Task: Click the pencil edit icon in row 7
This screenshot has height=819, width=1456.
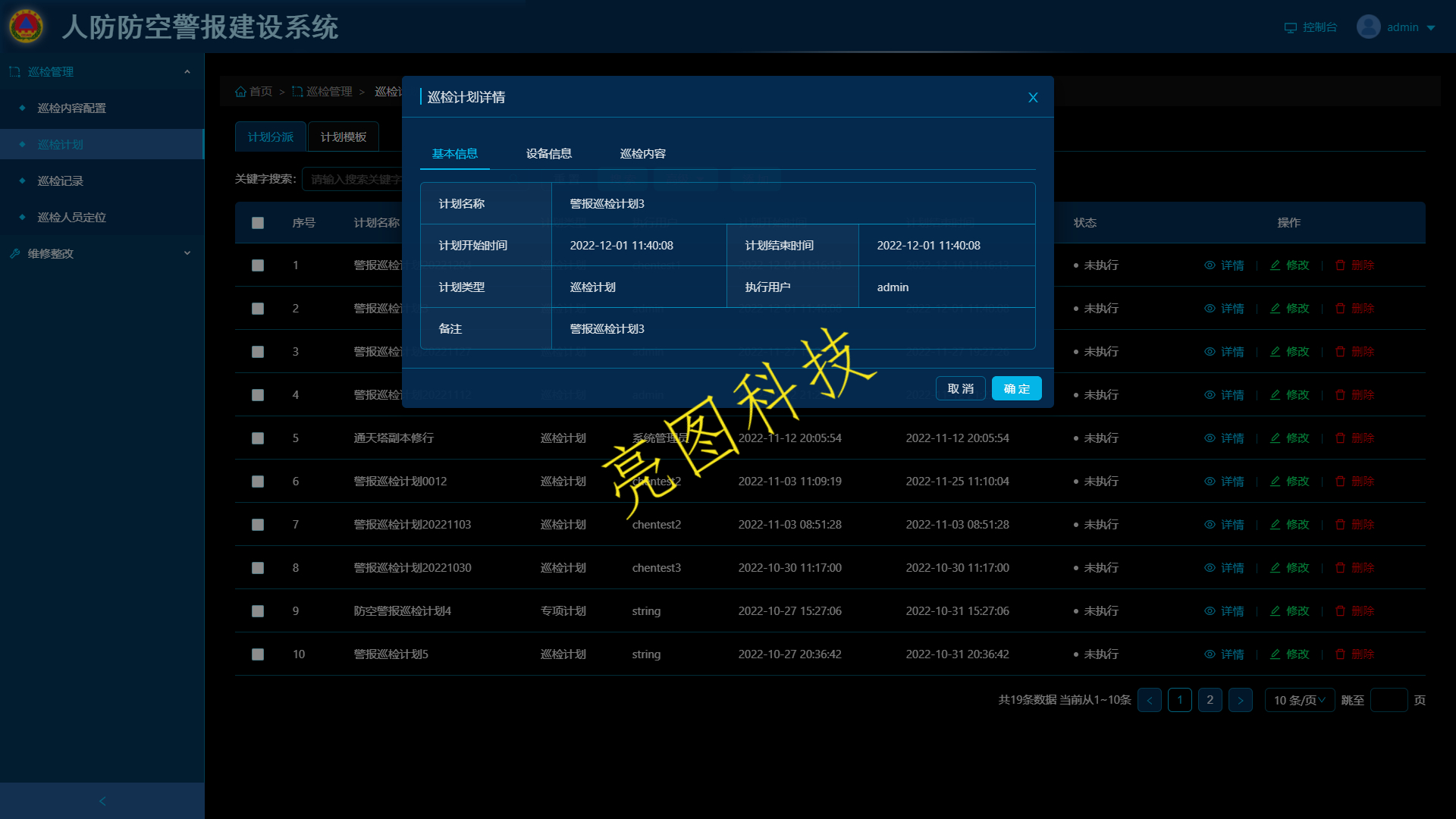Action: click(x=1276, y=525)
